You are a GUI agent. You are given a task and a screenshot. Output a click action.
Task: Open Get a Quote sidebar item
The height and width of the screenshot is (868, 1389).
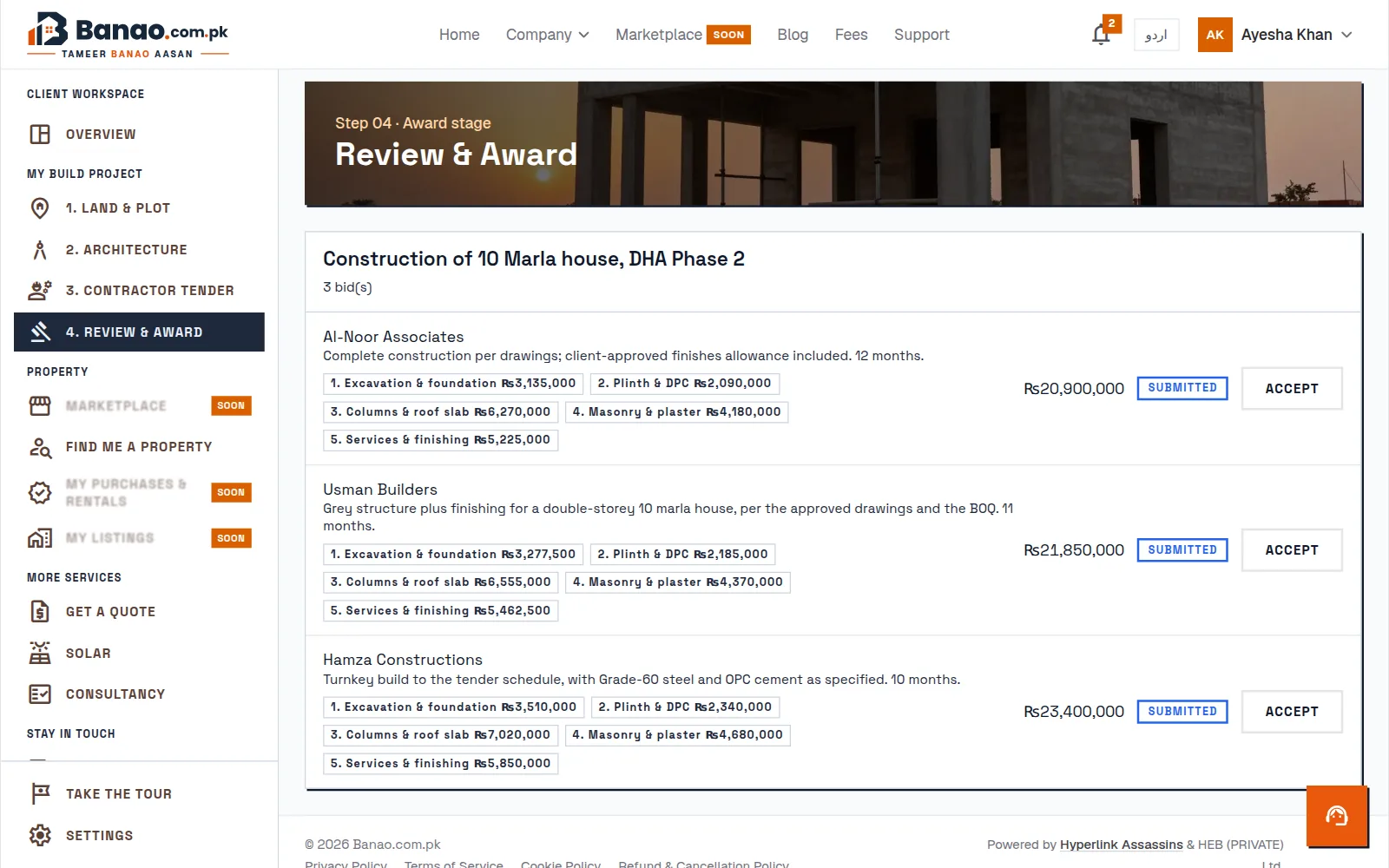click(139, 612)
